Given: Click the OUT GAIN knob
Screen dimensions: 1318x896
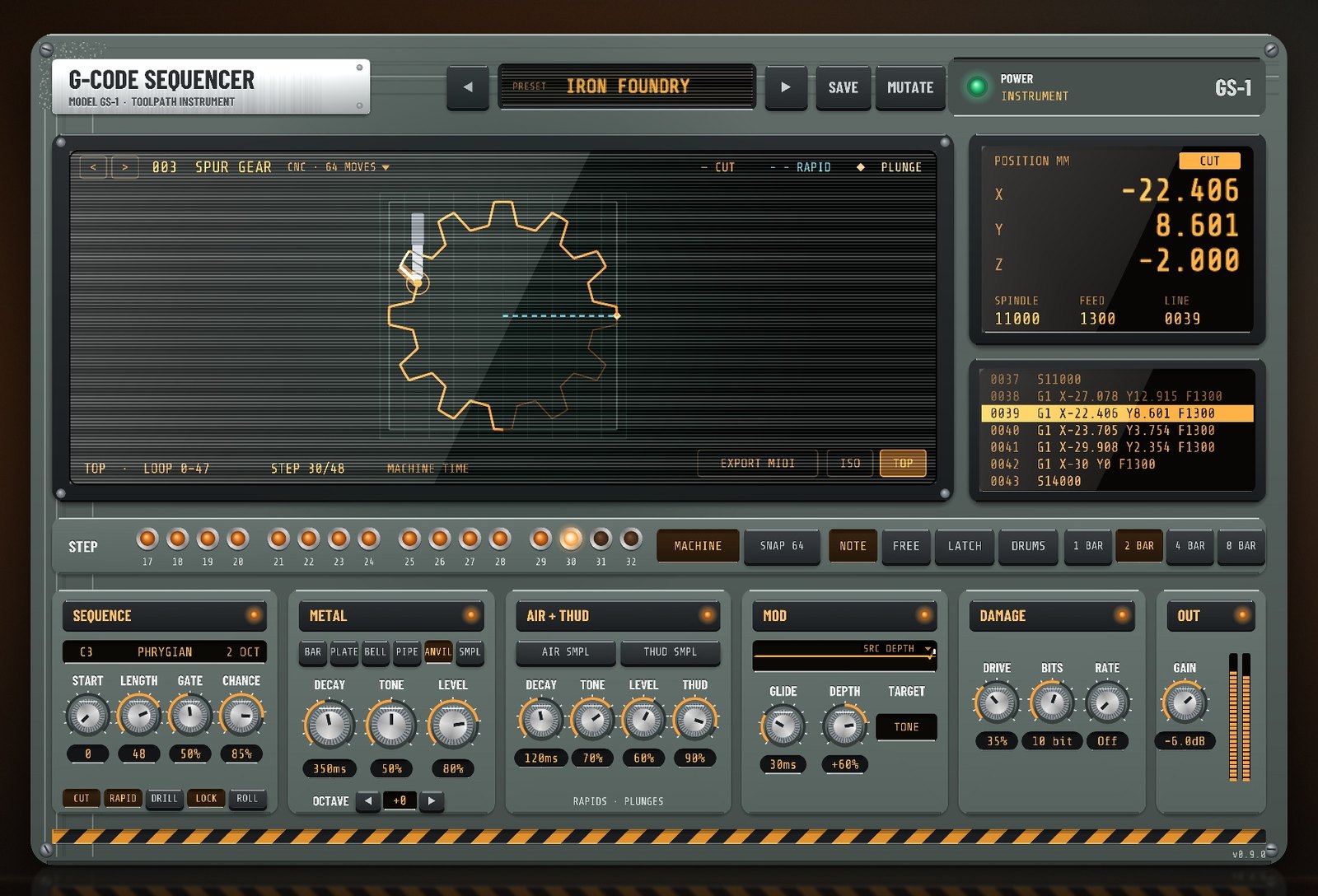Looking at the screenshot, I should point(1185,703).
